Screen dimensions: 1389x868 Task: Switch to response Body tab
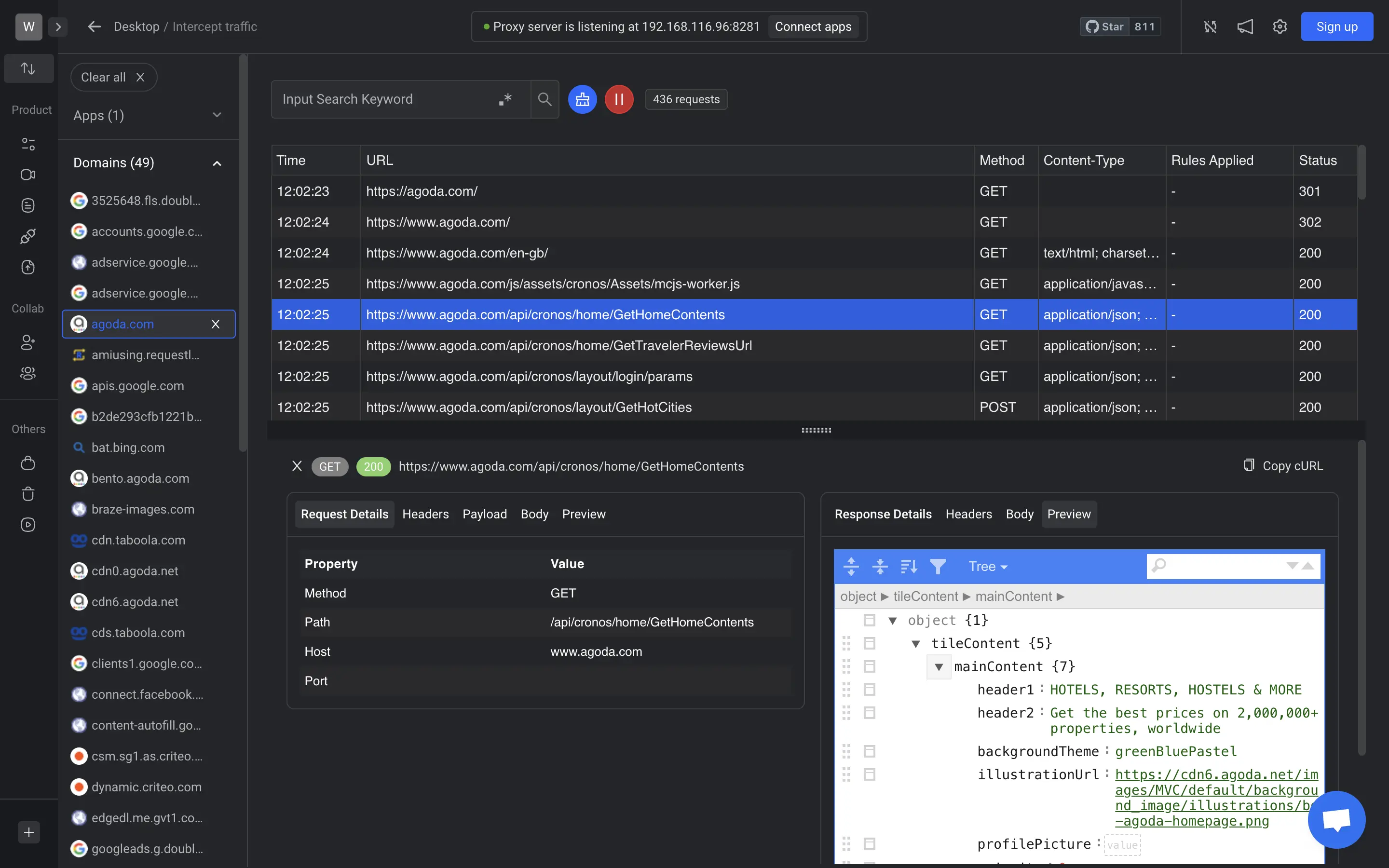(1020, 515)
